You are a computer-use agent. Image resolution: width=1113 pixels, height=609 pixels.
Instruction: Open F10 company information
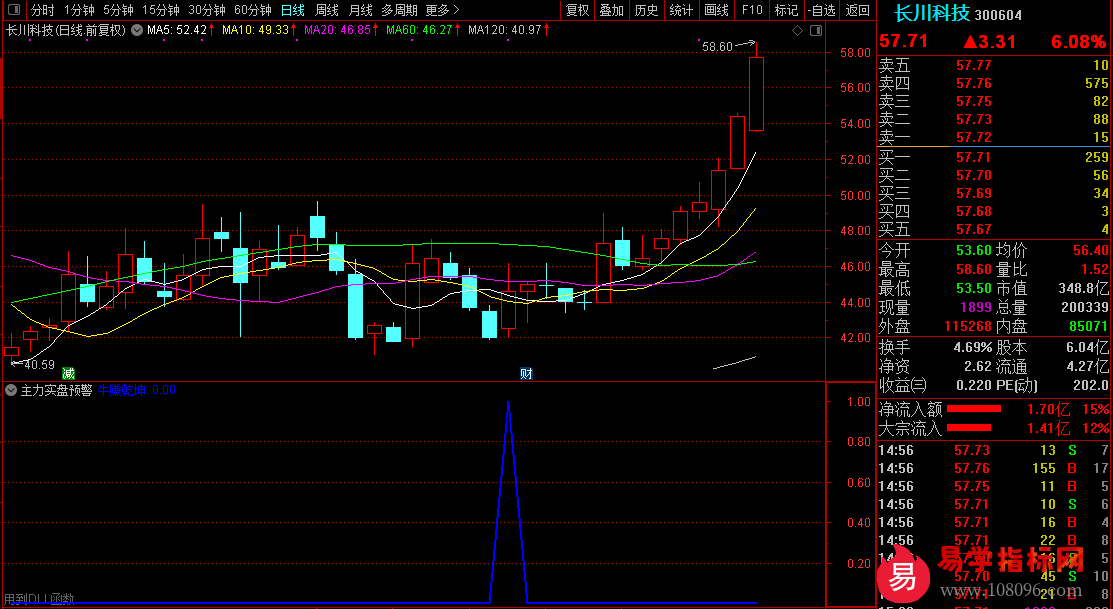point(752,10)
